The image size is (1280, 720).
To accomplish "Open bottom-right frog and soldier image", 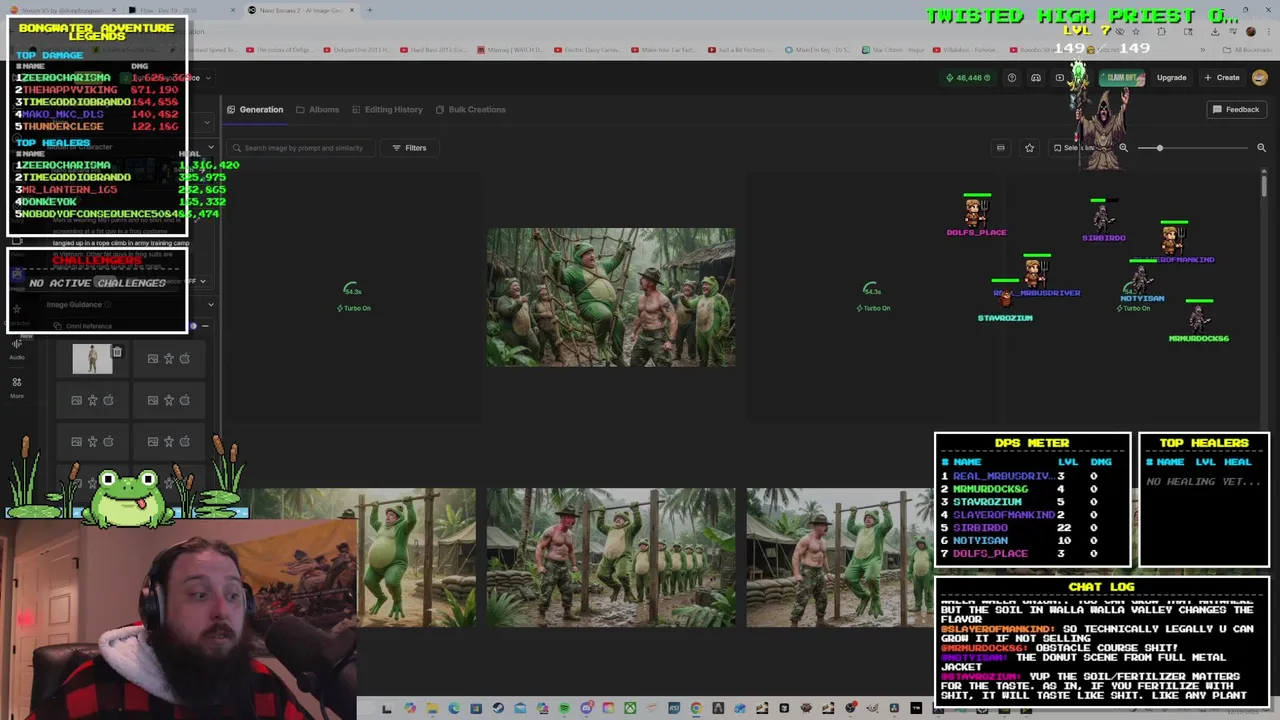I will (x=839, y=557).
